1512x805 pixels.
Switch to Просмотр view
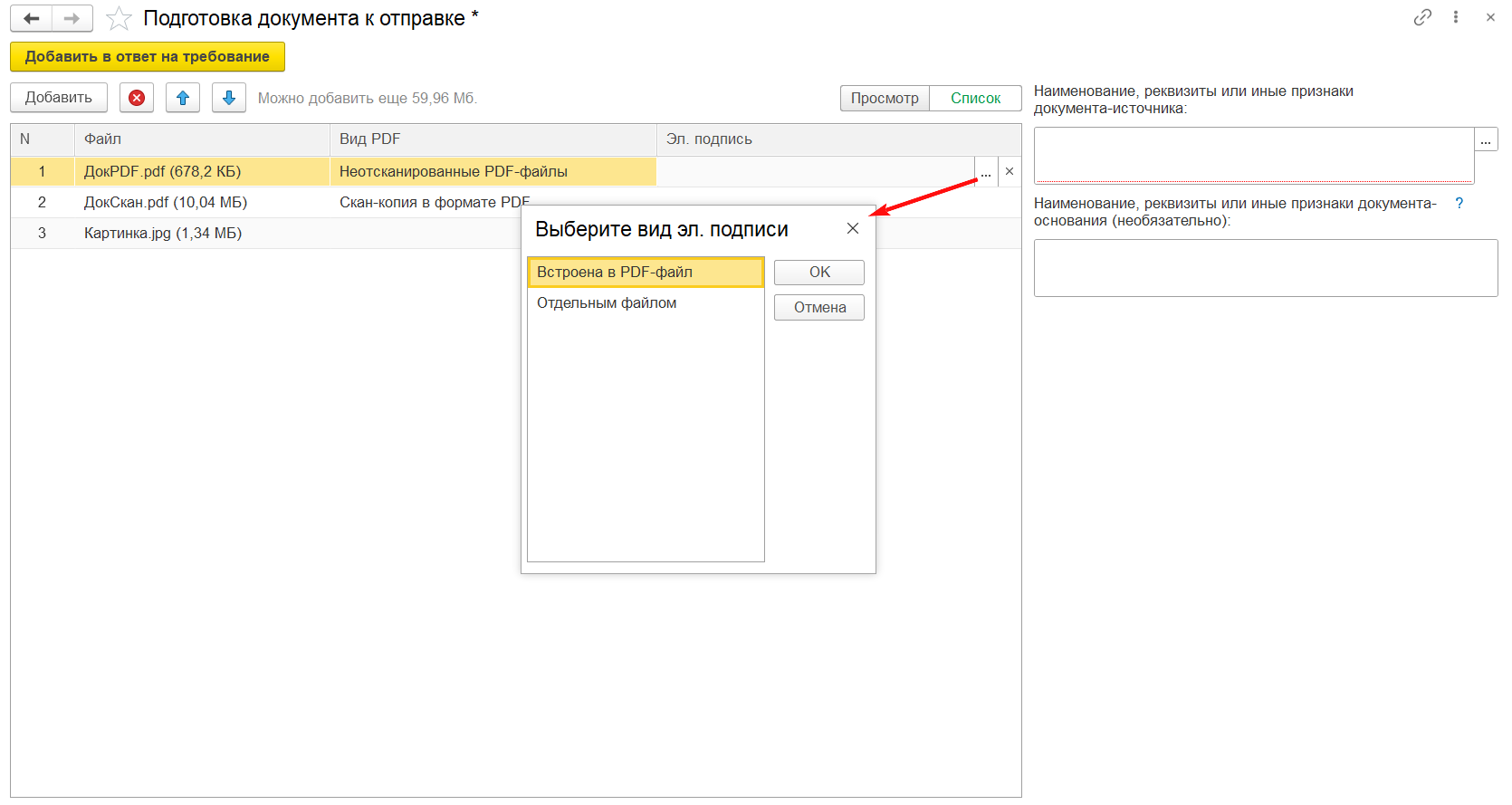pyautogui.click(x=885, y=98)
